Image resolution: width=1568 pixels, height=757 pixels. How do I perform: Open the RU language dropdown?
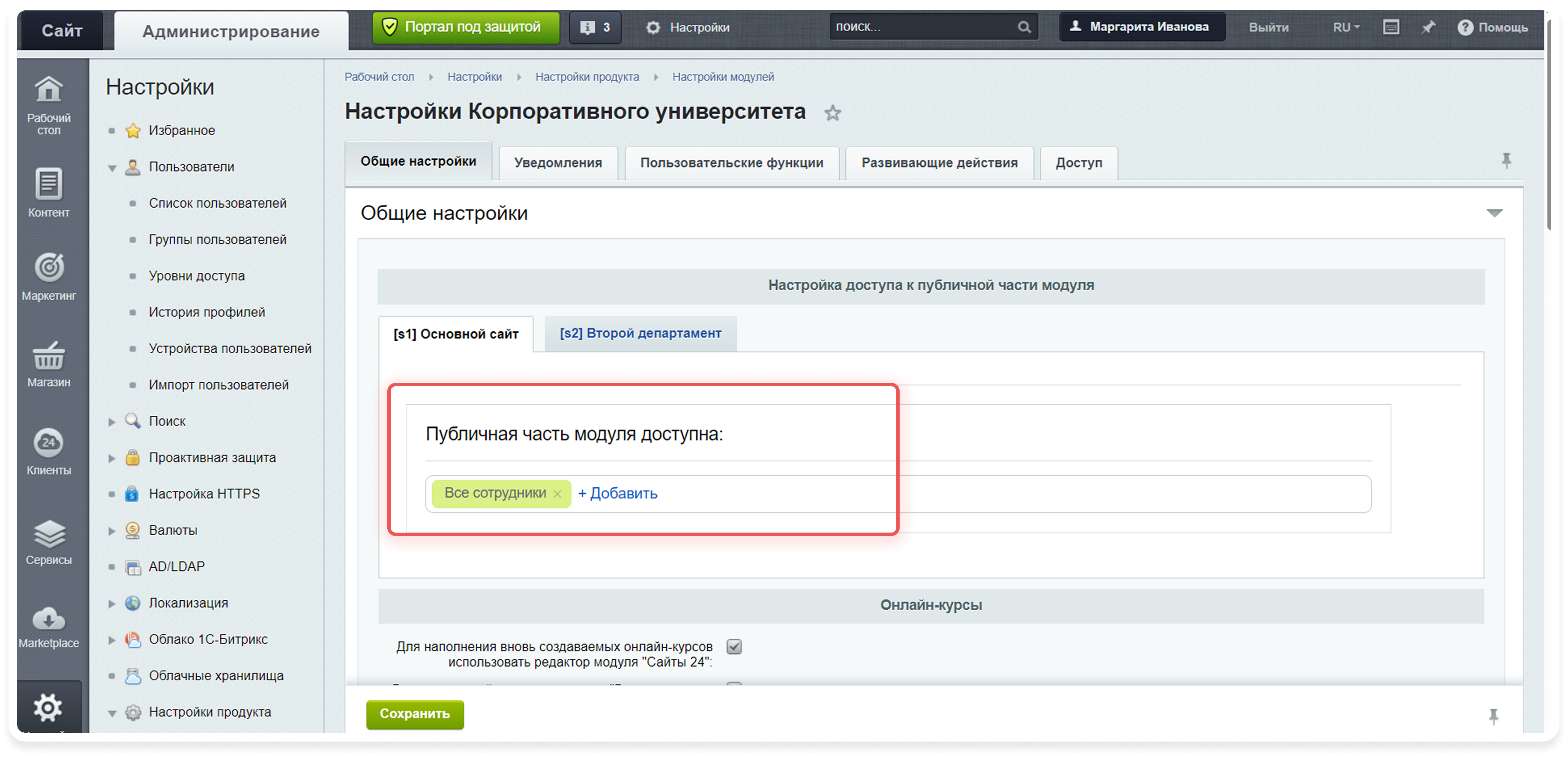click(x=1345, y=27)
